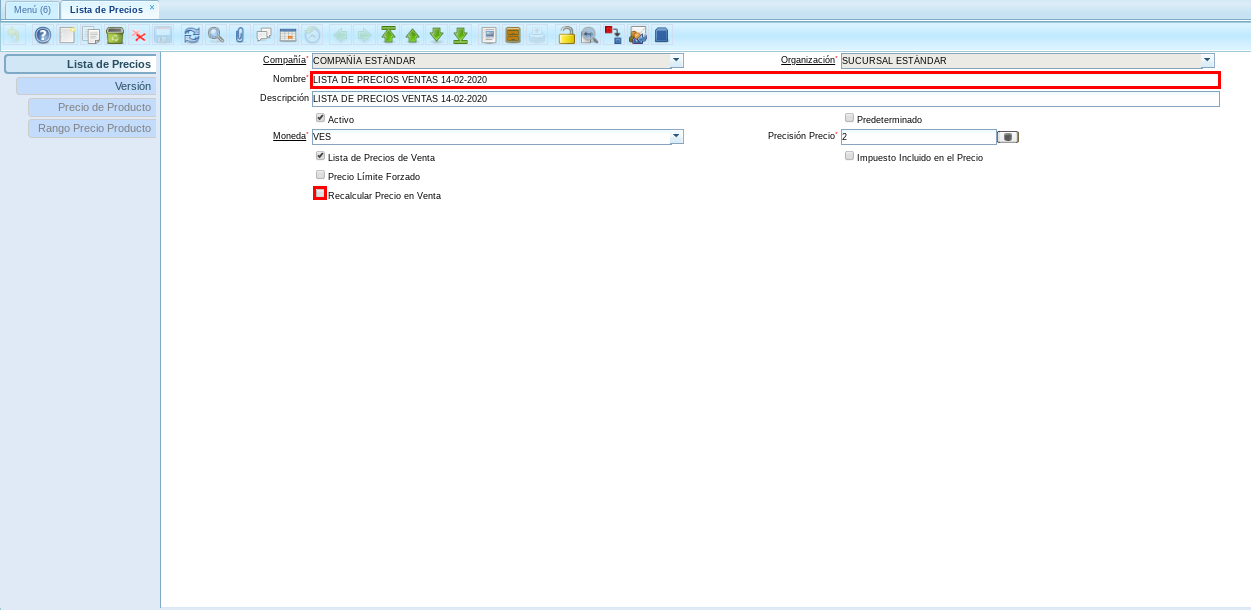Go to first record arrow icon
Screen dimensions: 1251x610
[x=389, y=35]
